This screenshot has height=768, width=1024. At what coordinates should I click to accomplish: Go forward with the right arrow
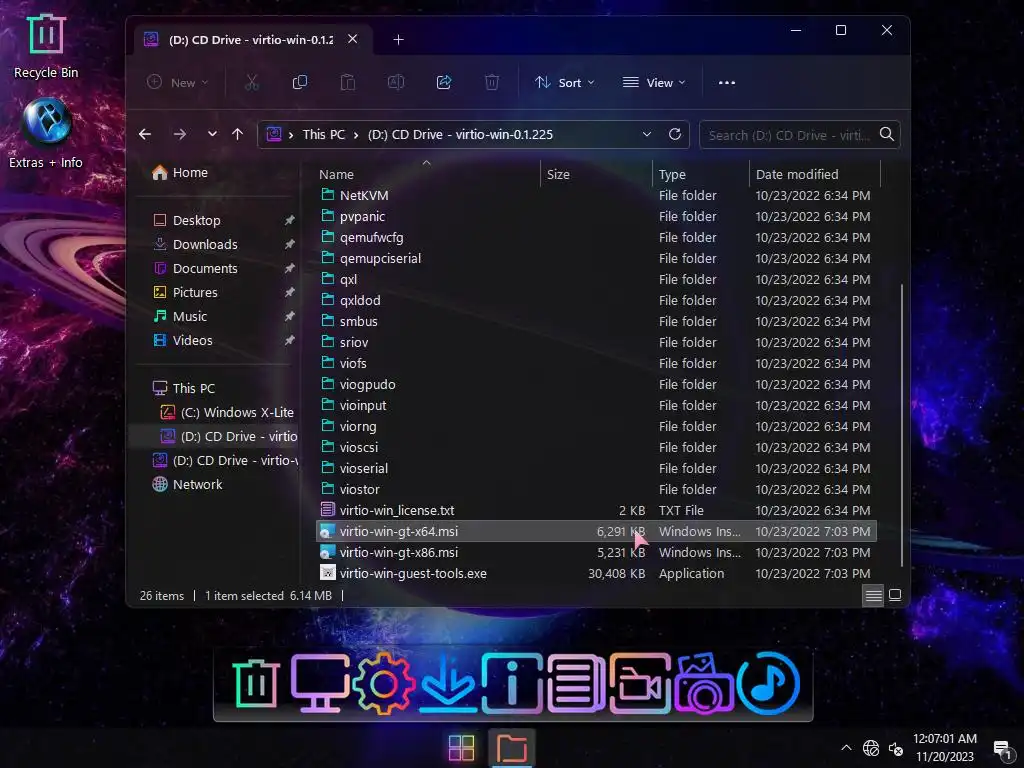[x=180, y=134]
